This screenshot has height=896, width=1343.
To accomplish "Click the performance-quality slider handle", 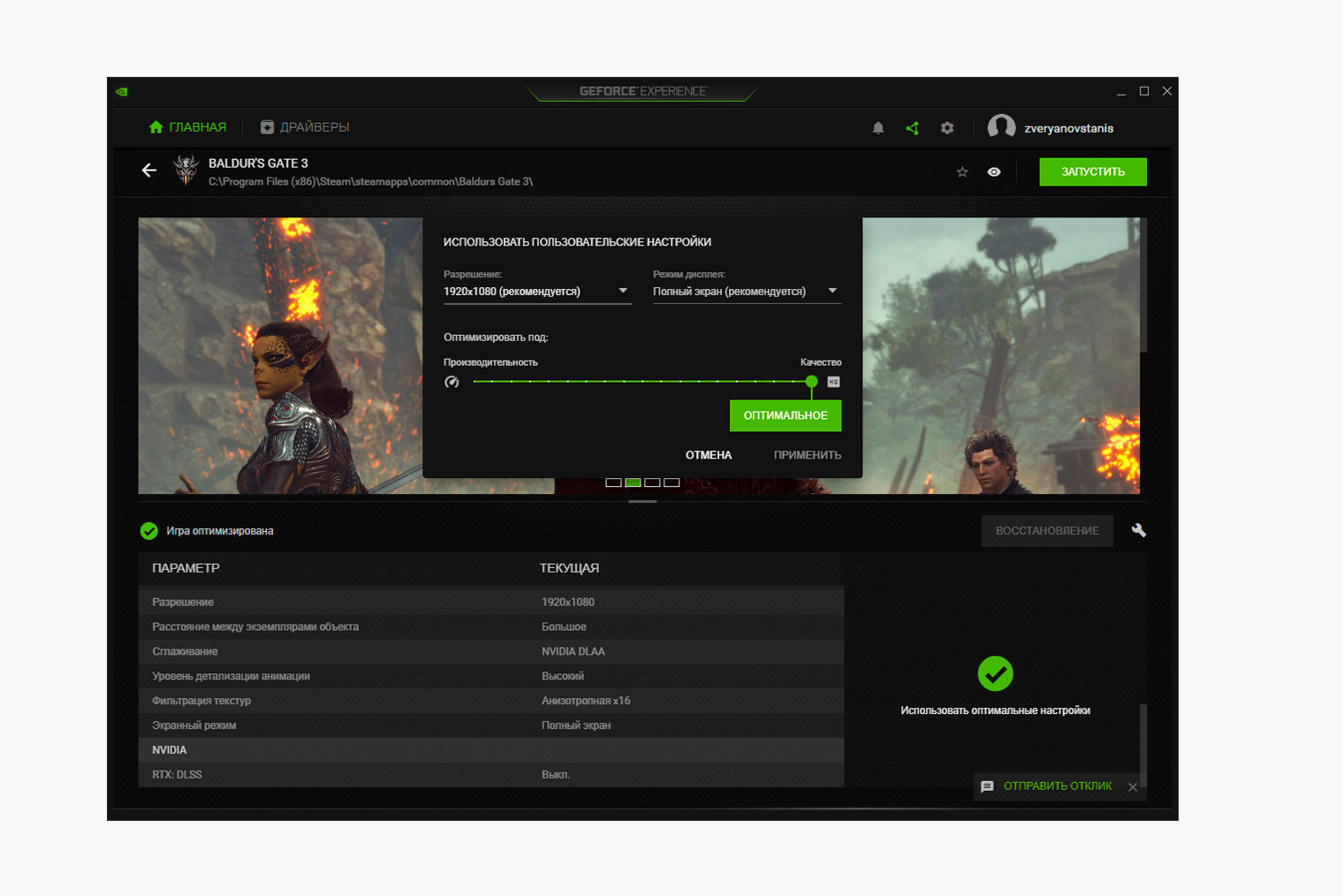I will tap(811, 382).
